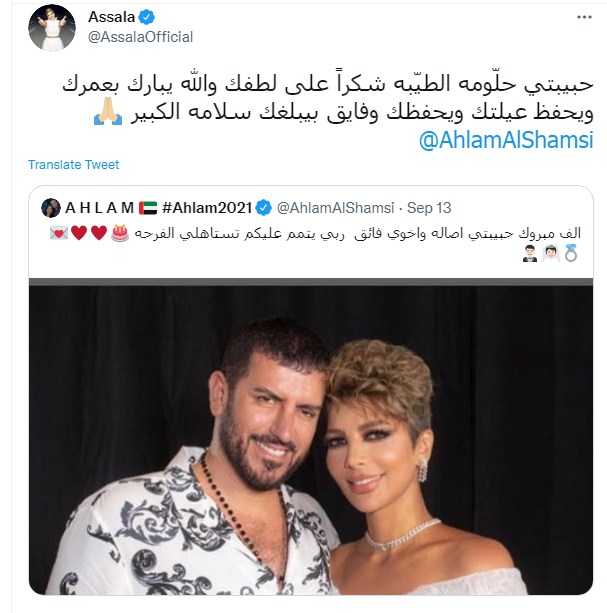Click the UAE flag icon beside AHLAM
This screenshot has height=613, width=607.
pyautogui.click(x=148, y=208)
